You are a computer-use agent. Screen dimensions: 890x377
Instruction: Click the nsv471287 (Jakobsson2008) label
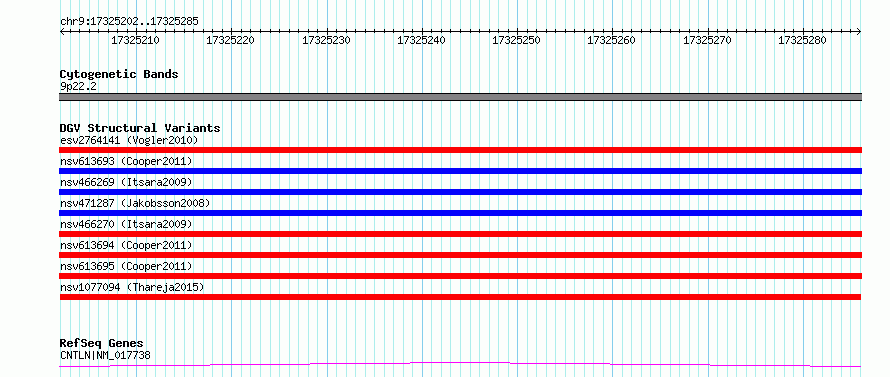(135, 203)
